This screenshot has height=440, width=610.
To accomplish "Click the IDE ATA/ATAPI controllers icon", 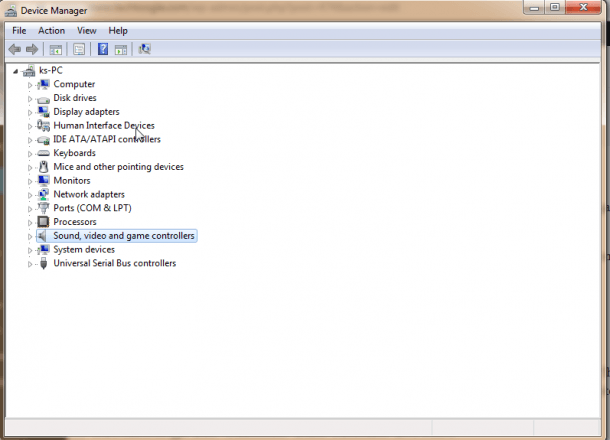I will 44,140.
